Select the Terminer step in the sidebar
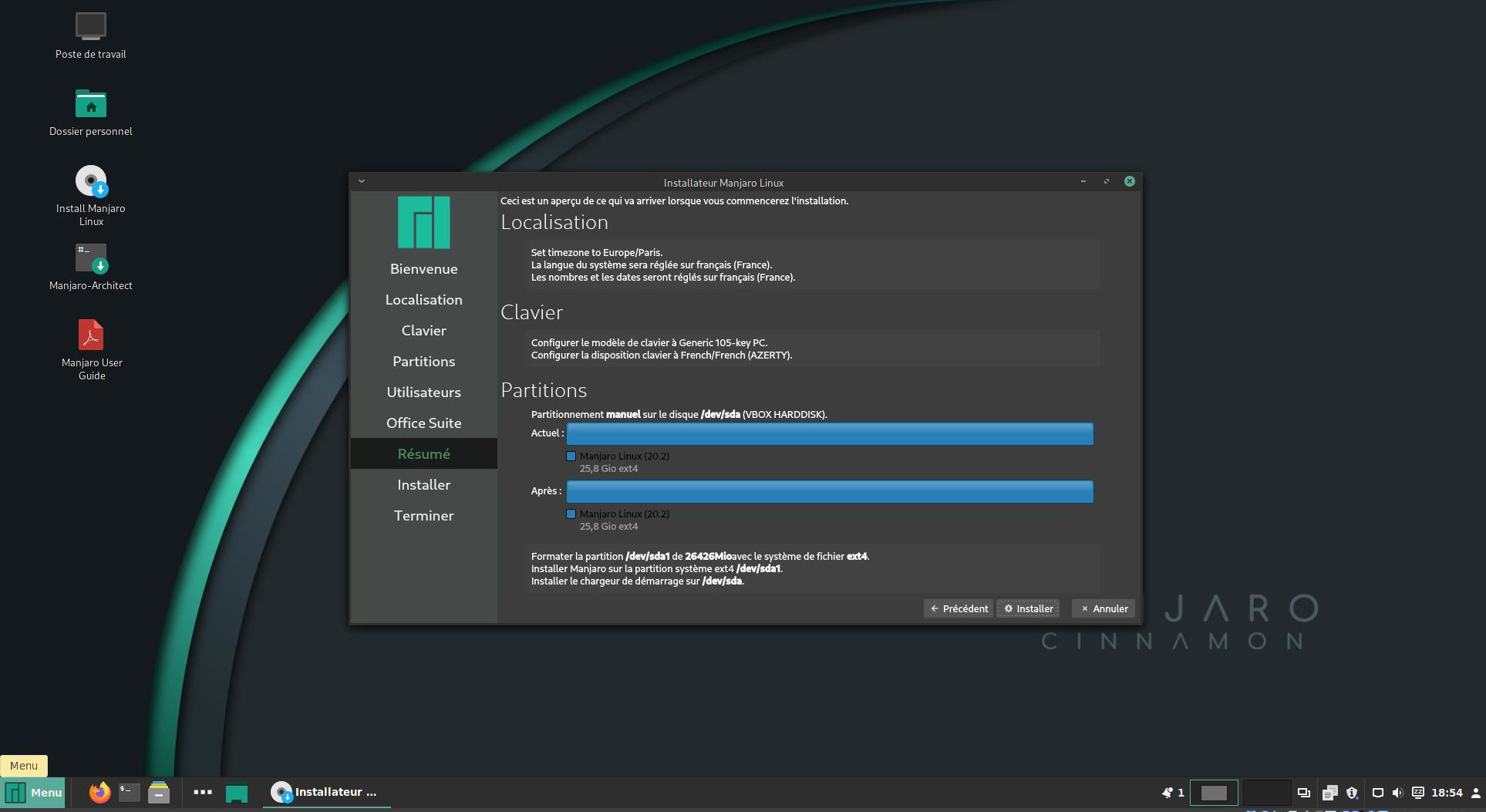This screenshot has width=1486, height=812. coord(424,516)
